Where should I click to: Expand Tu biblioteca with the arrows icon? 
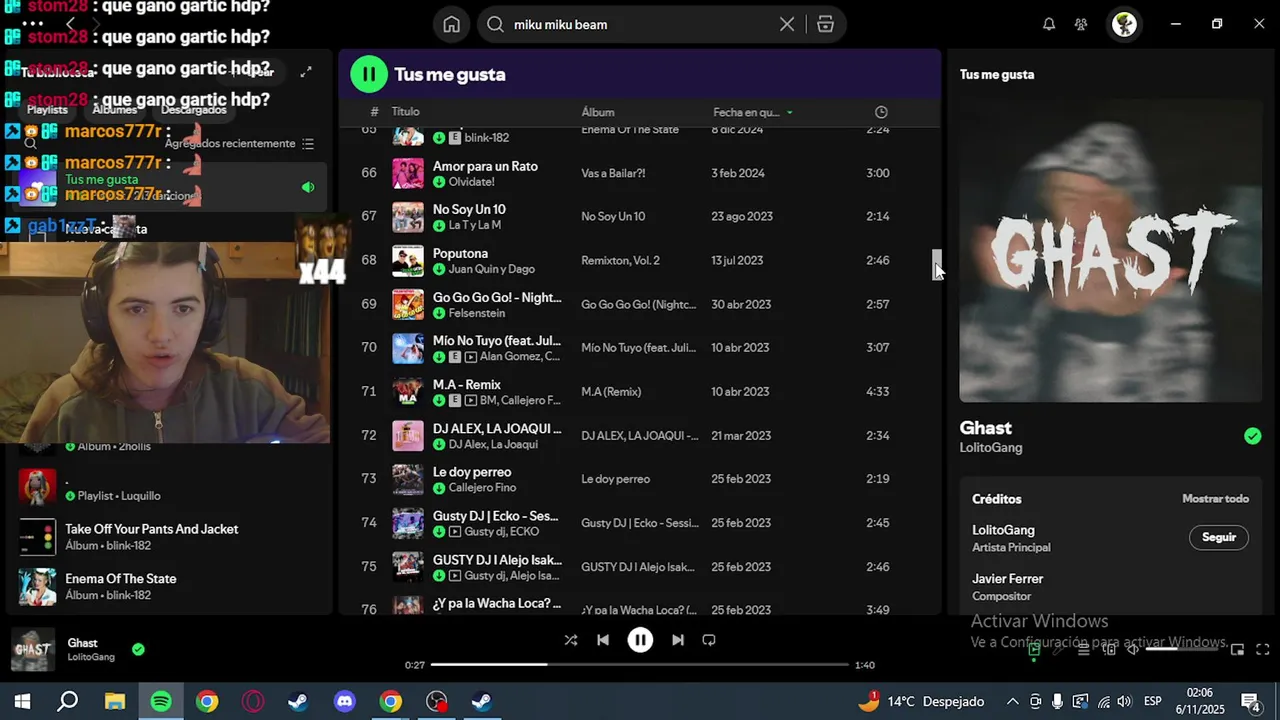tap(306, 72)
